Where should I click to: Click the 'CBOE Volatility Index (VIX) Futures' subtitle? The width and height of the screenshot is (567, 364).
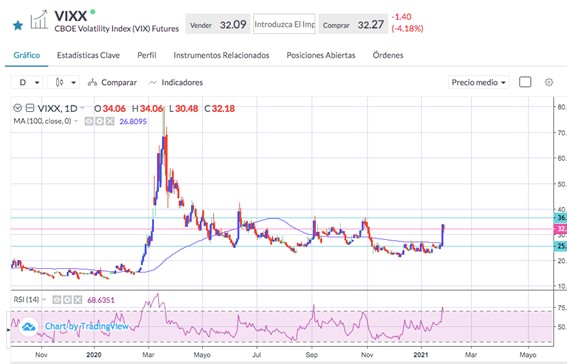117,29
